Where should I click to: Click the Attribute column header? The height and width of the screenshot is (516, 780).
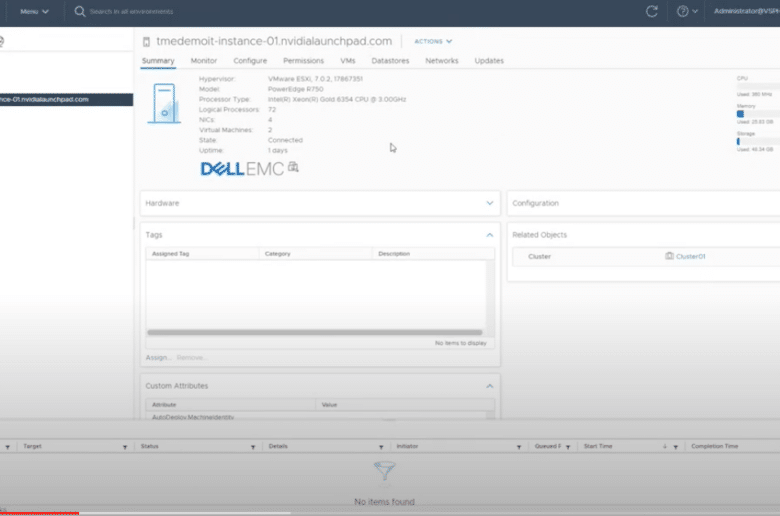[230, 405]
